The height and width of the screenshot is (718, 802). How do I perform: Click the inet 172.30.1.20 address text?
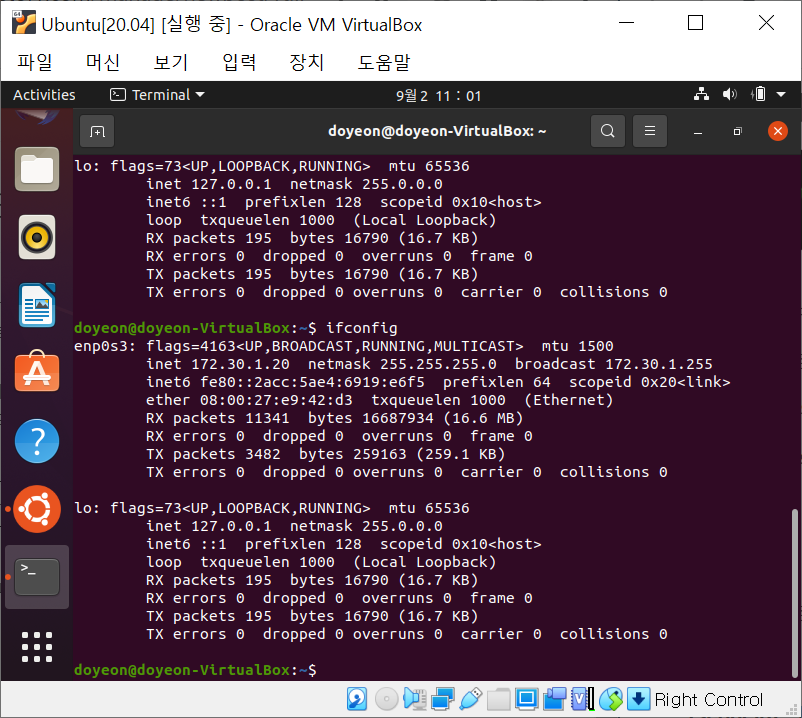tap(218, 364)
